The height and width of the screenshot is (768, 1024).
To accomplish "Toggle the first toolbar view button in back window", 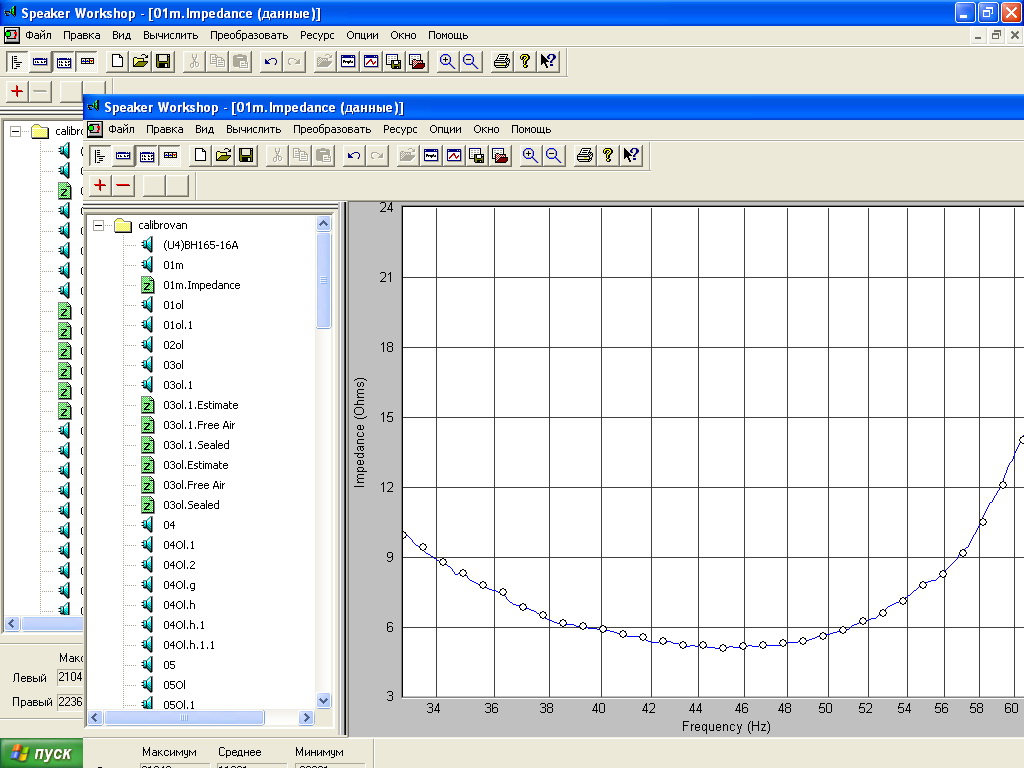I will (17, 61).
